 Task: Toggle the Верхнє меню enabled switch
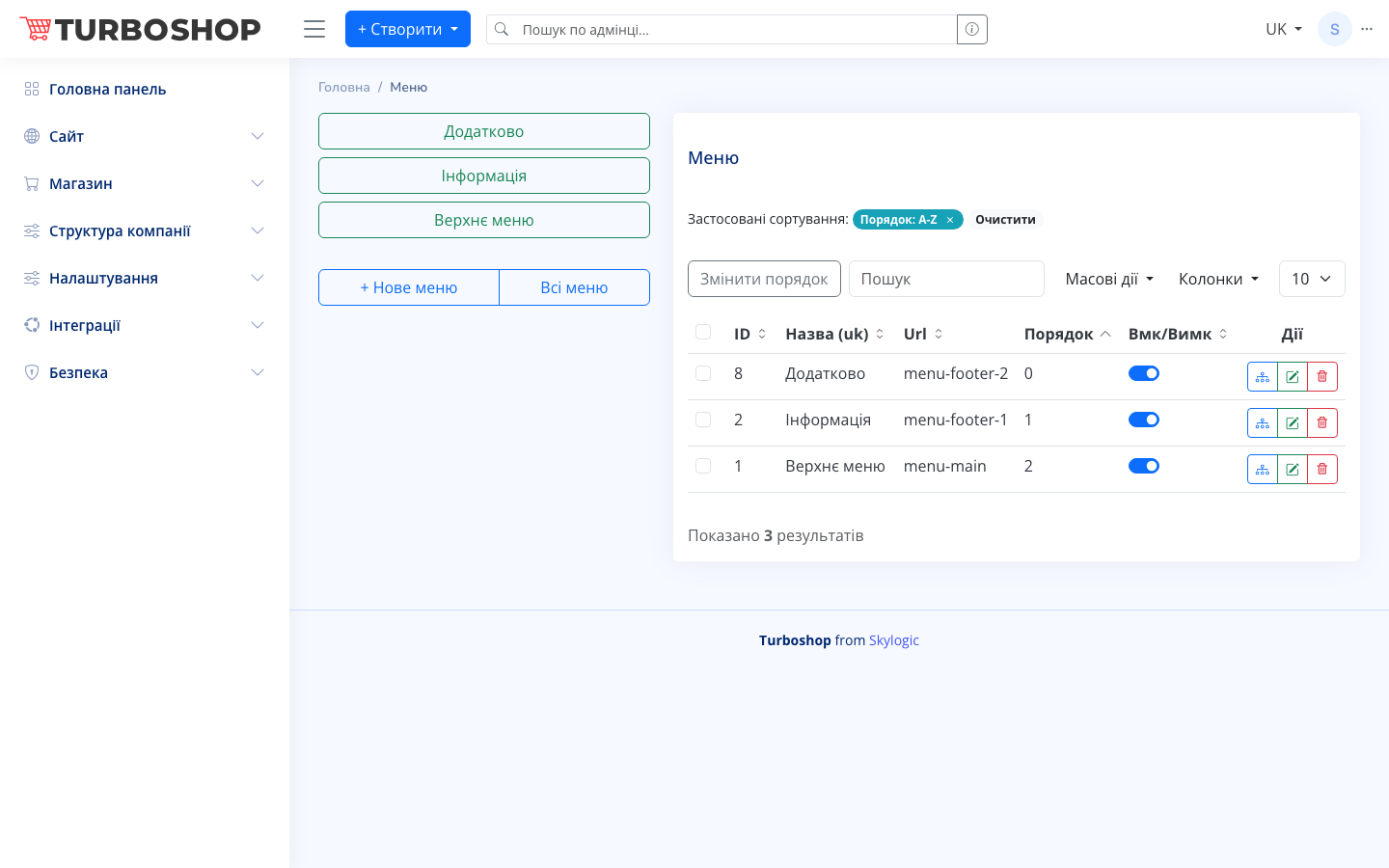pos(1144,466)
